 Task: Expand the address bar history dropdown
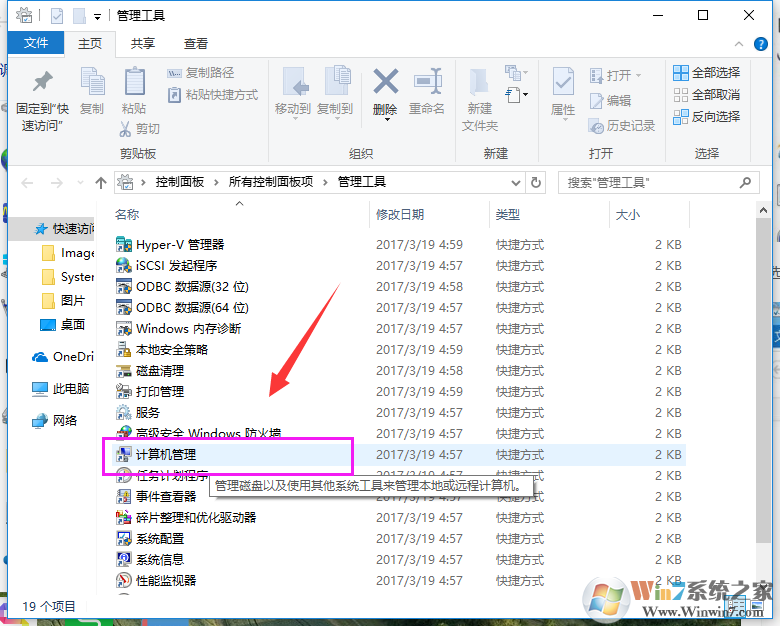click(x=515, y=182)
